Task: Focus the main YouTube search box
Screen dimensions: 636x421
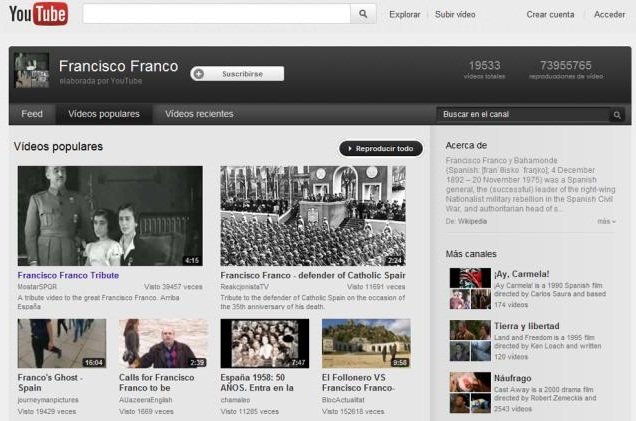Action: tap(217, 14)
